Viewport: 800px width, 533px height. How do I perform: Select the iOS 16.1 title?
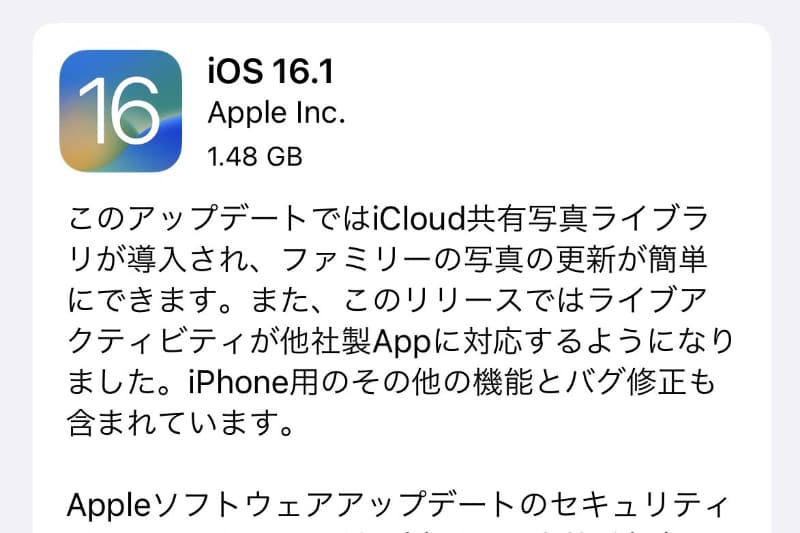point(270,71)
